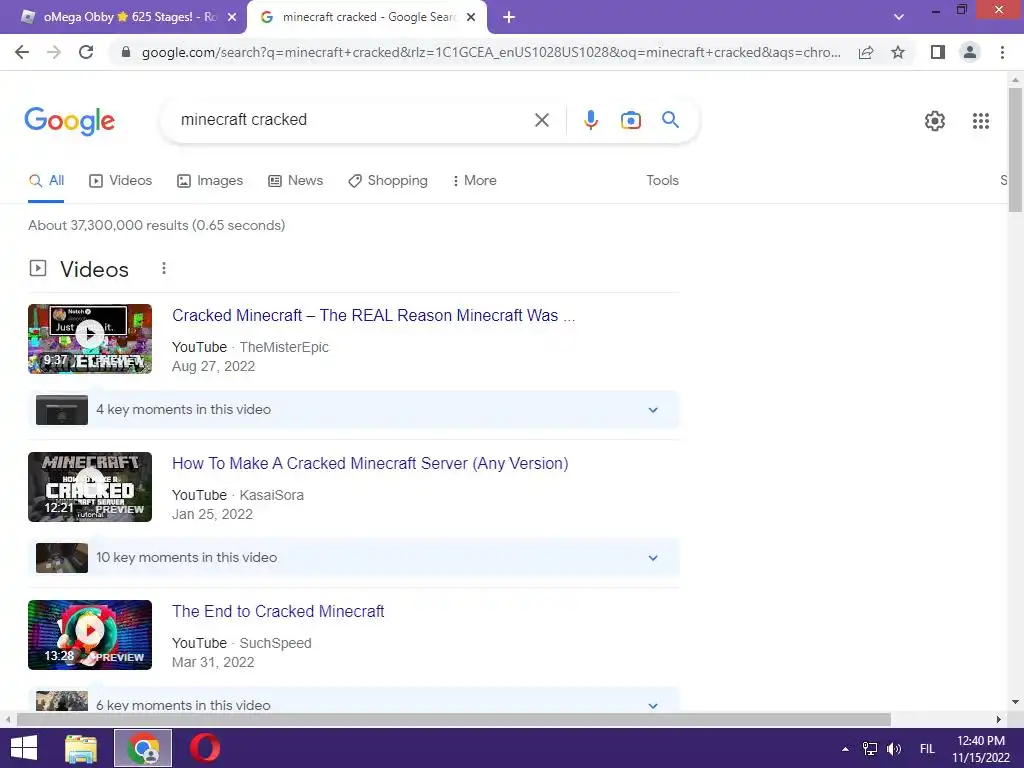The height and width of the screenshot is (768, 1024).
Task: Open The End to Cracked Minecraft link
Action: click(x=278, y=612)
